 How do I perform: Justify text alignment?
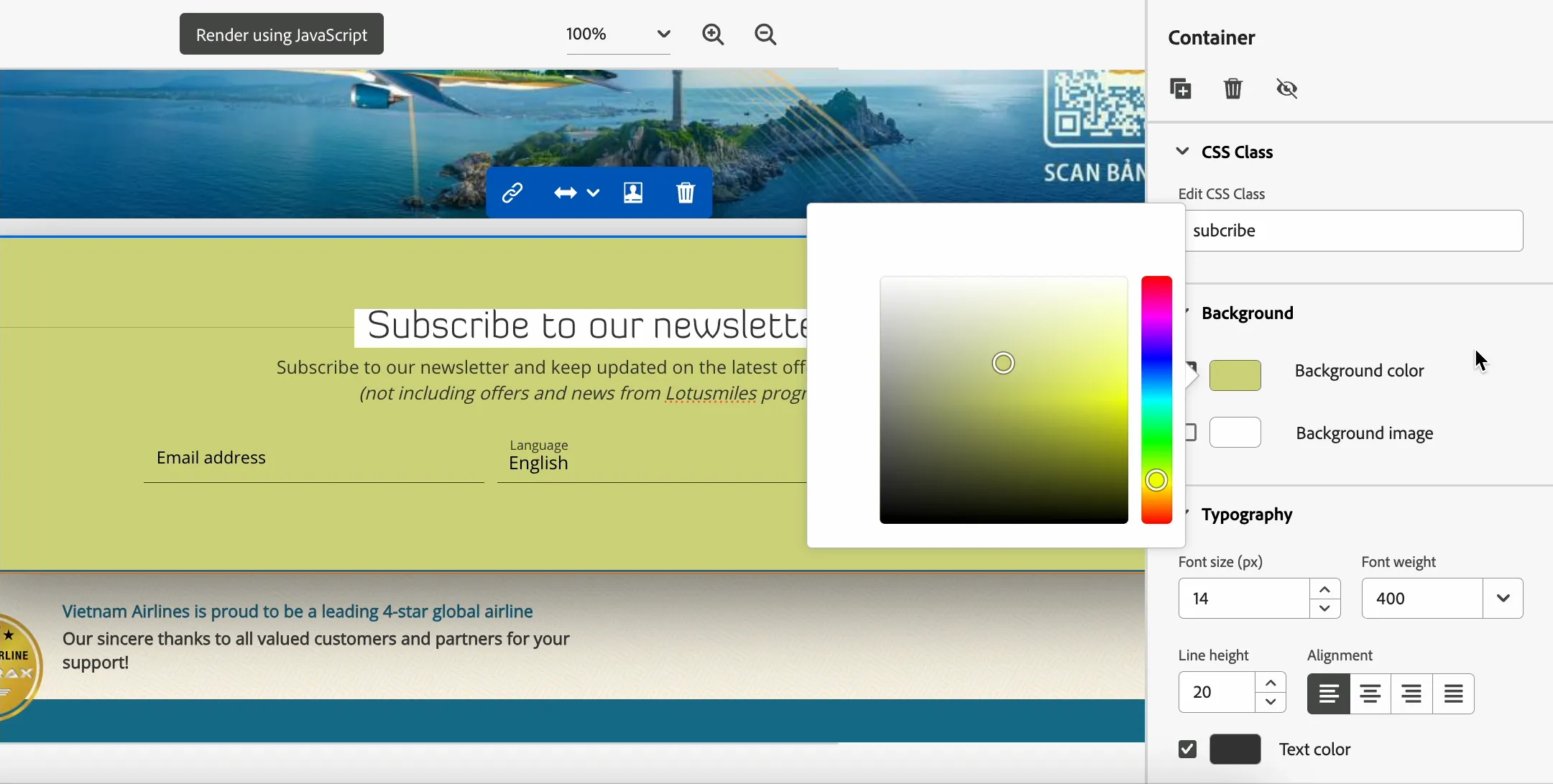coord(1453,693)
